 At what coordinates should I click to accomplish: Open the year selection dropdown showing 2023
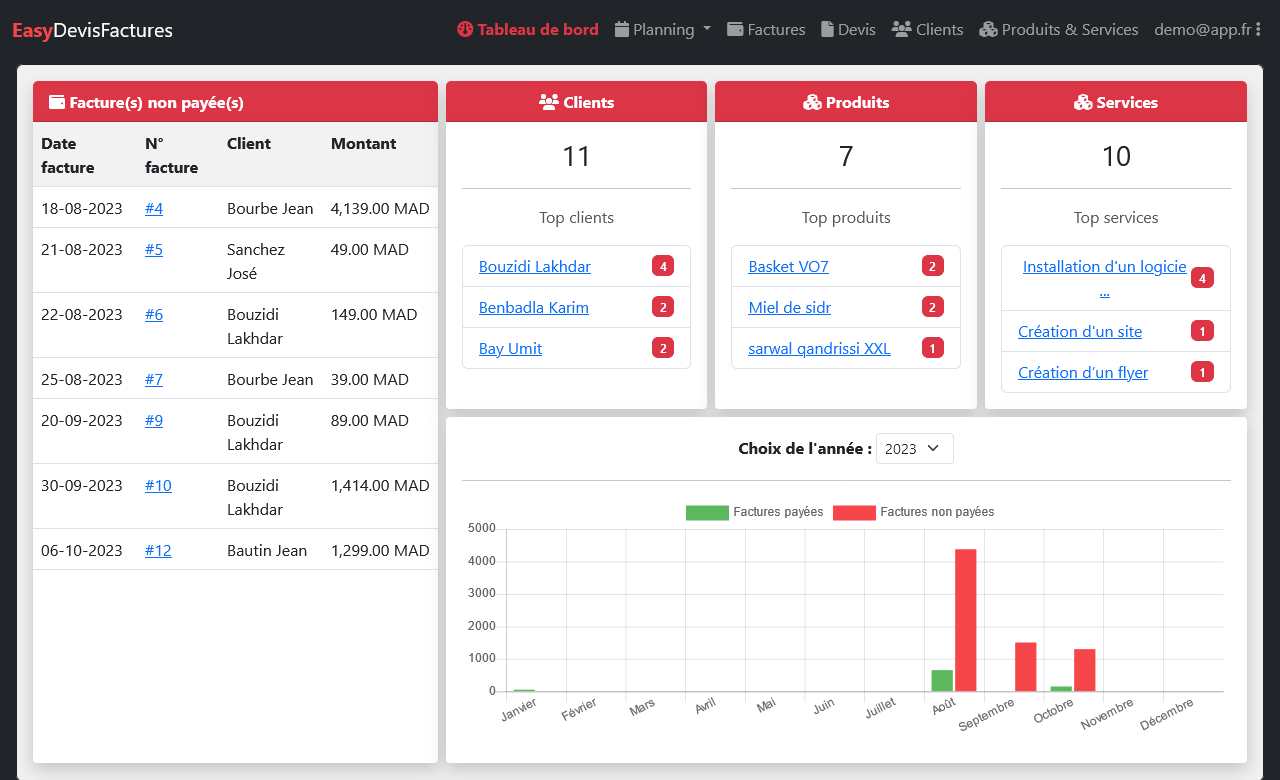coord(914,449)
